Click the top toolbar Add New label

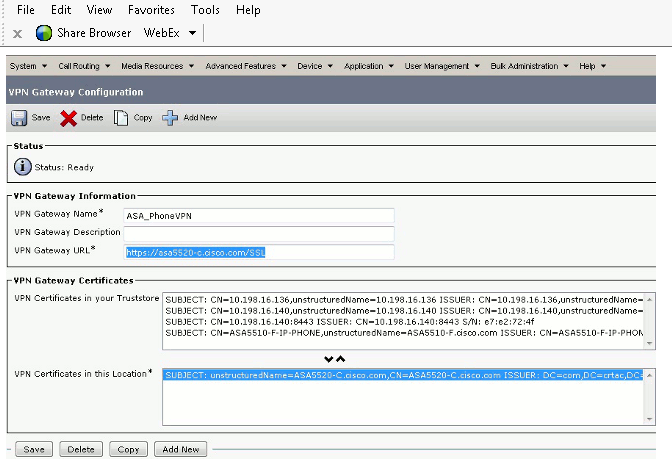200,117
